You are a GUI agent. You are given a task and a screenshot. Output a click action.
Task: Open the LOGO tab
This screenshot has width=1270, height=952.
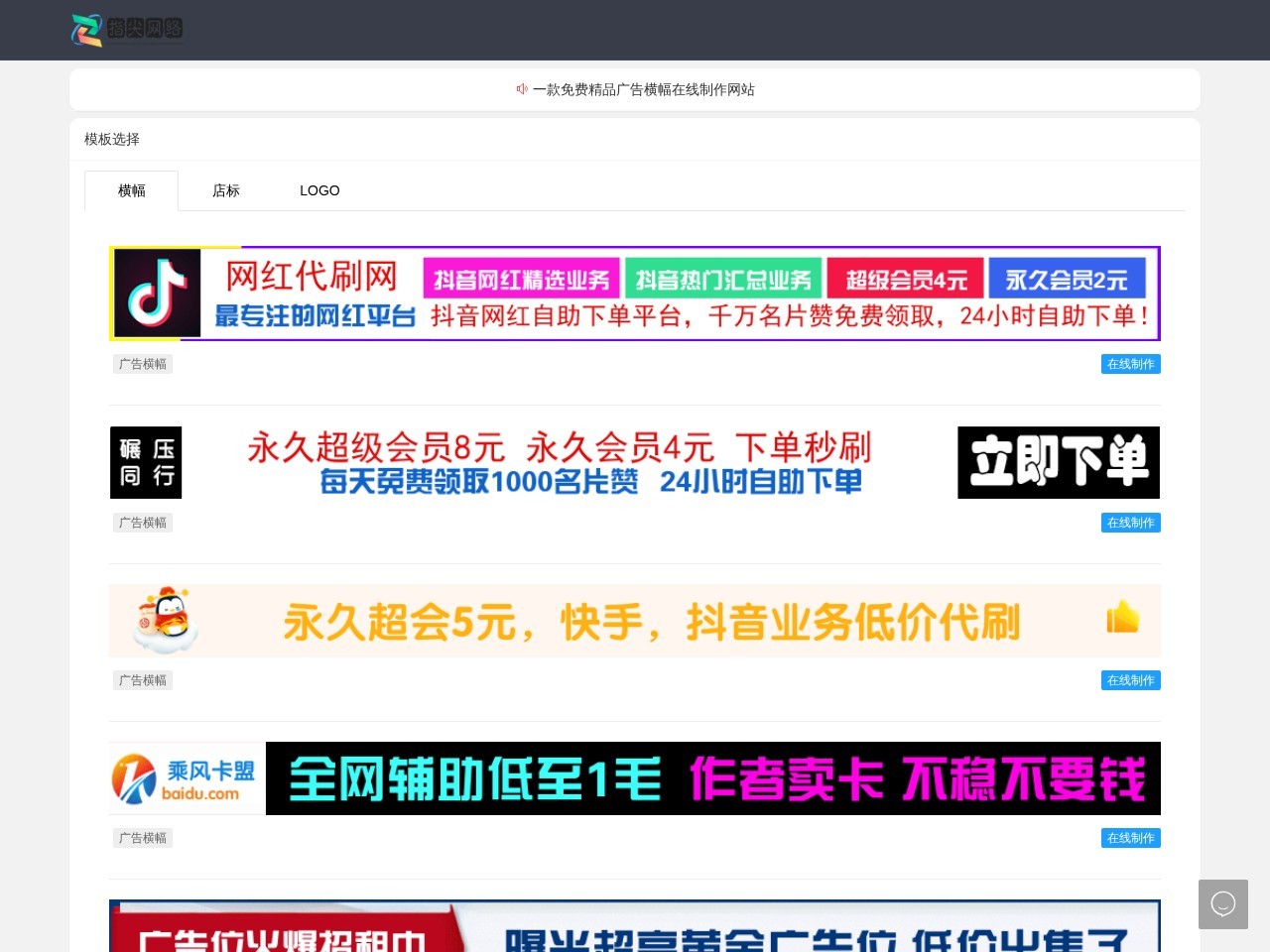click(x=319, y=190)
